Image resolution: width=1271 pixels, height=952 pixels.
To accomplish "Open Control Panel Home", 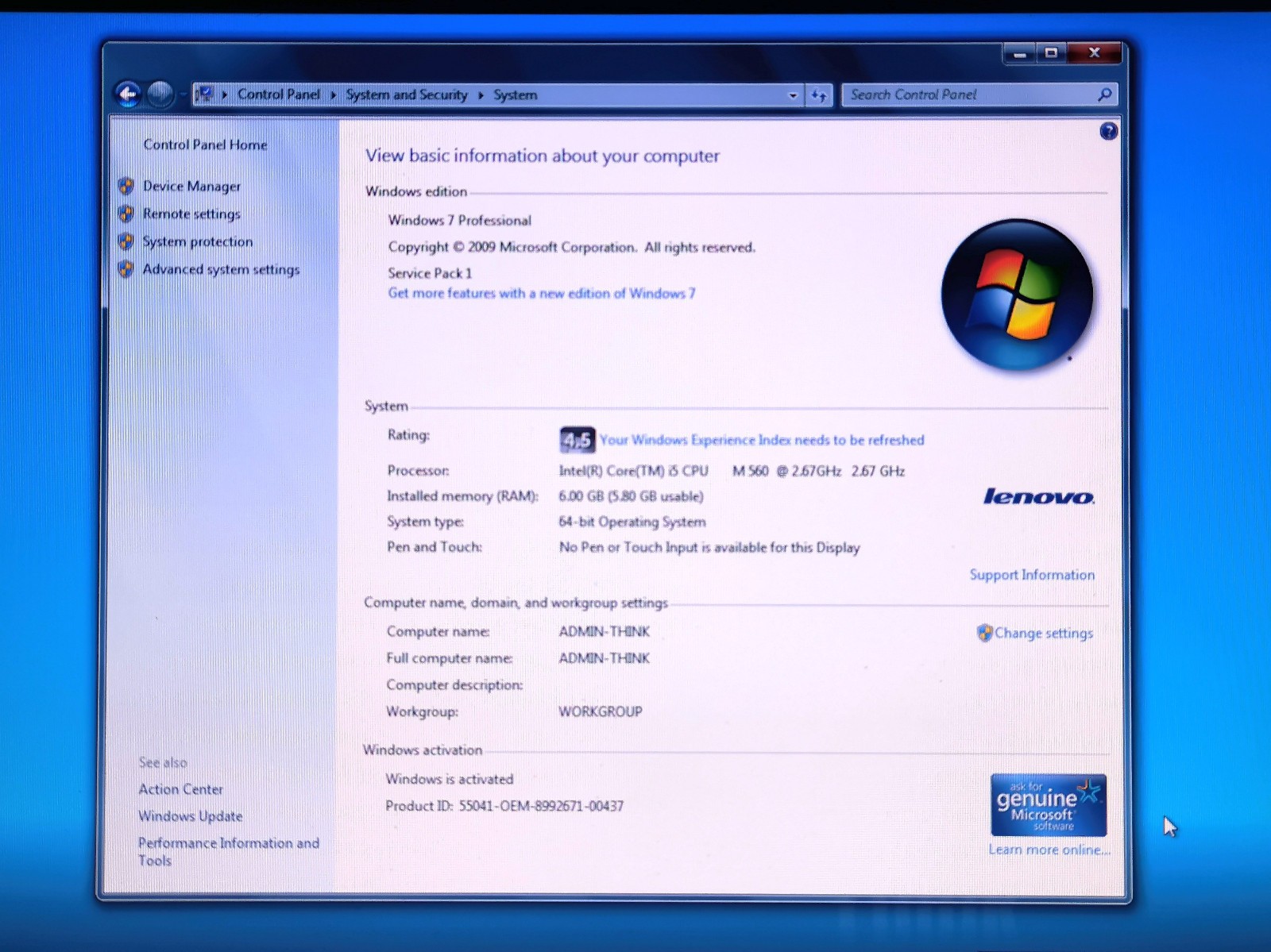I will click(205, 145).
